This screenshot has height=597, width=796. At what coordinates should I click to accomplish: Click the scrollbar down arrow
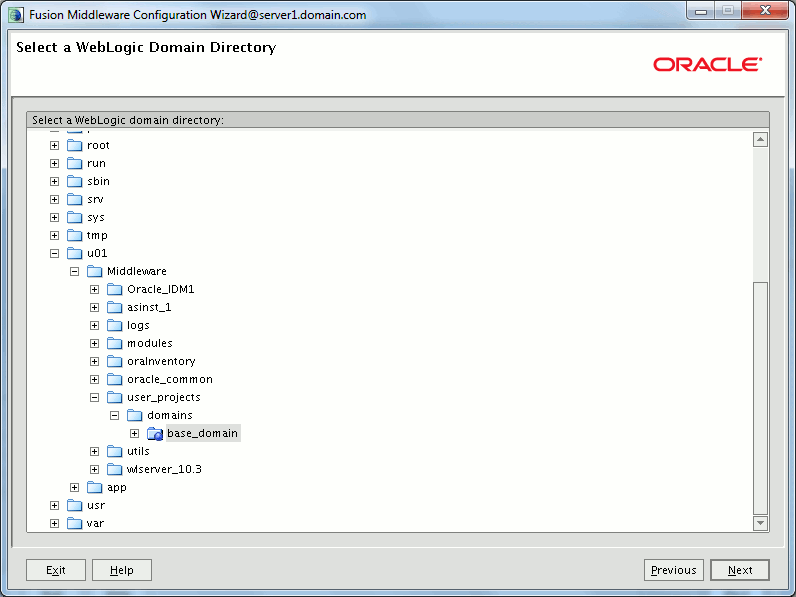(x=760, y=523)
